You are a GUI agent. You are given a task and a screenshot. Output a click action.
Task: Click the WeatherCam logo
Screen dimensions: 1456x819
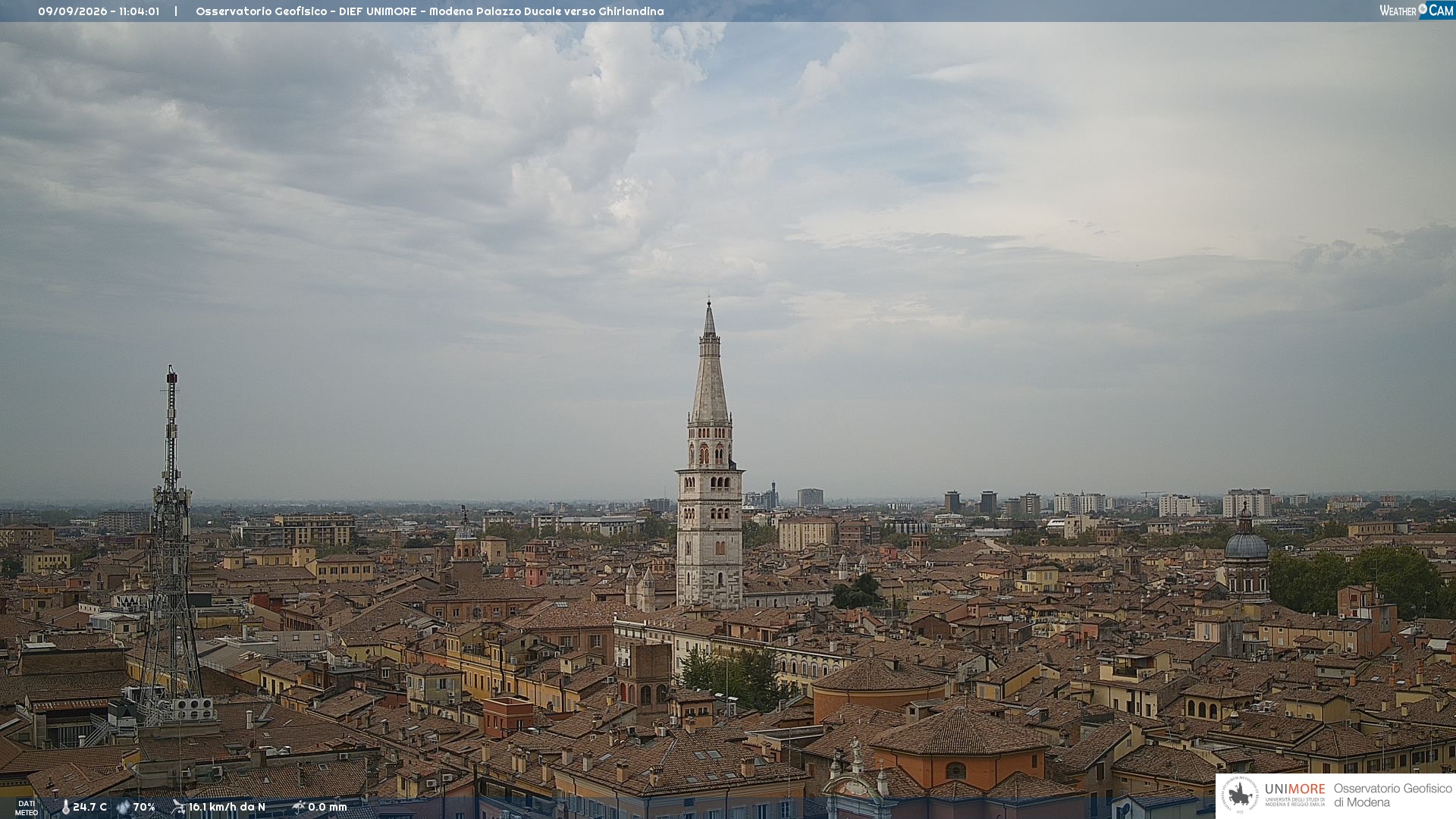coord(1417,11)
